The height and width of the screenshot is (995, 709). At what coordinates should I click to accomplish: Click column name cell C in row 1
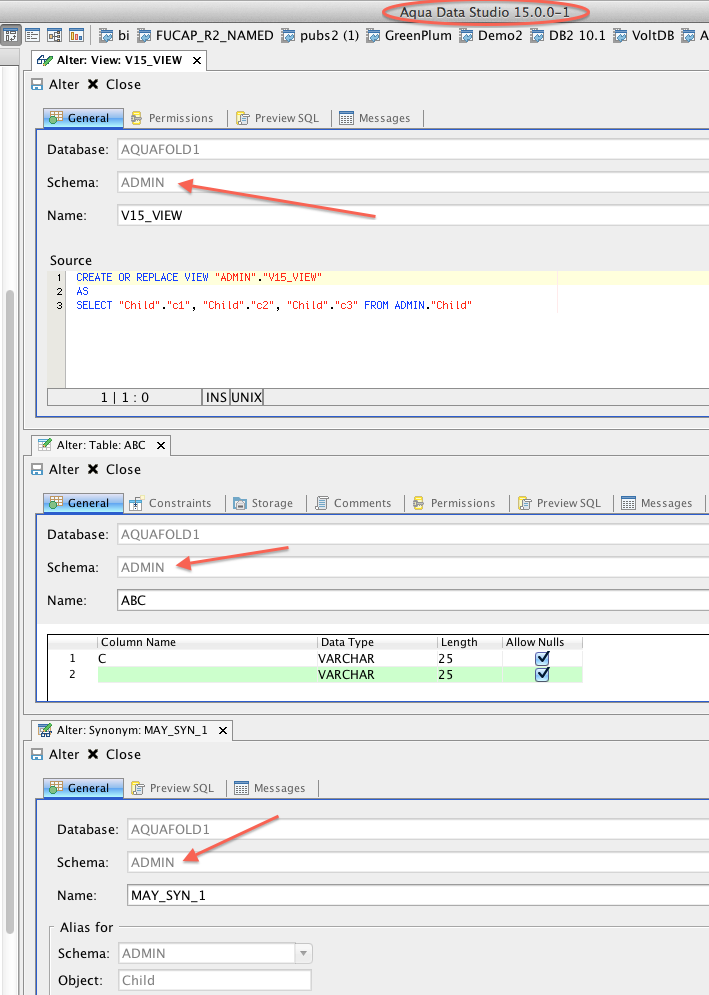(x=207, y=659)
